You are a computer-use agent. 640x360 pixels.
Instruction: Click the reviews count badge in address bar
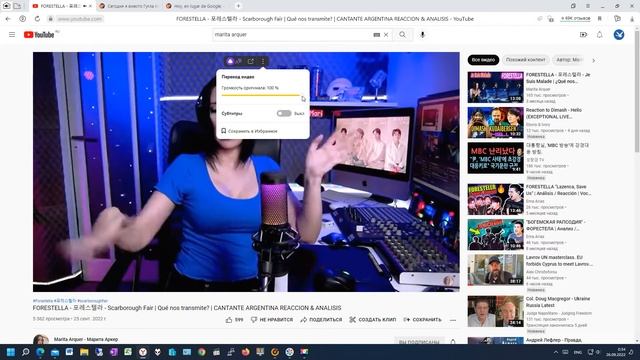tap(575, 19)
